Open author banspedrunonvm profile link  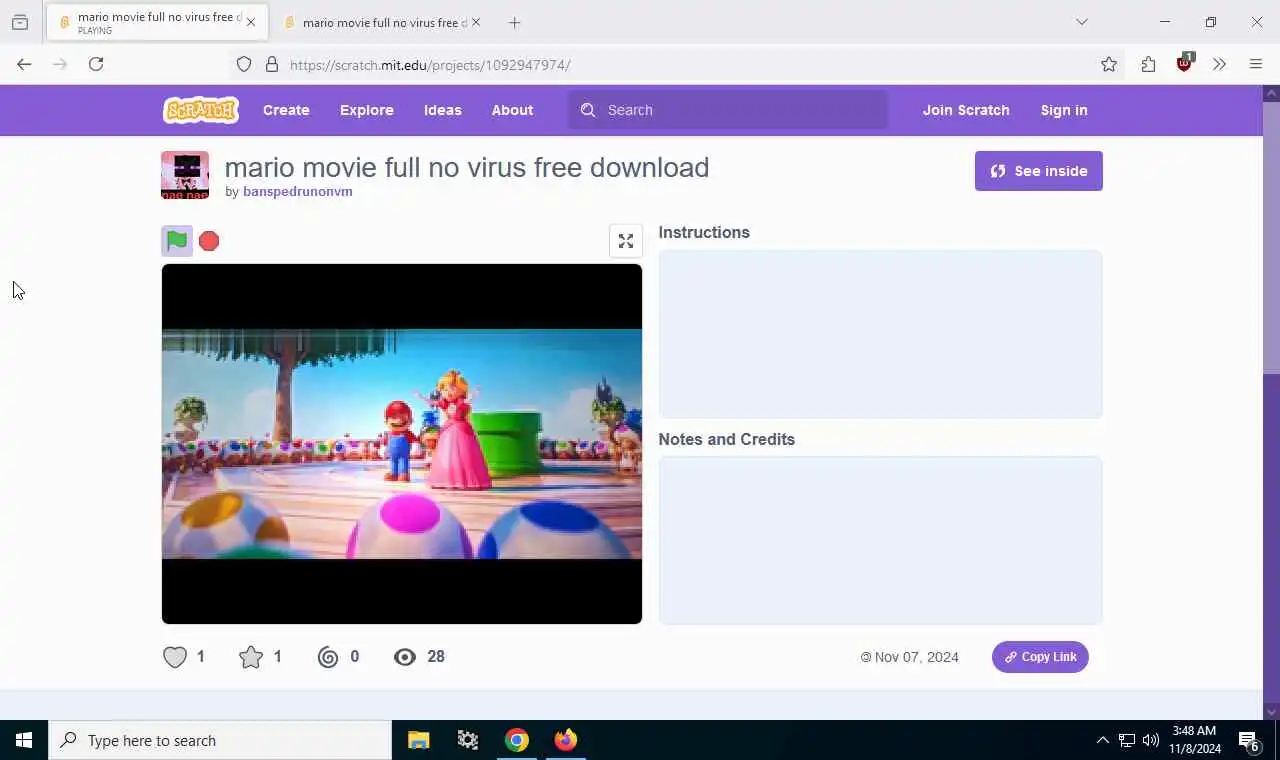click(298, 192)
